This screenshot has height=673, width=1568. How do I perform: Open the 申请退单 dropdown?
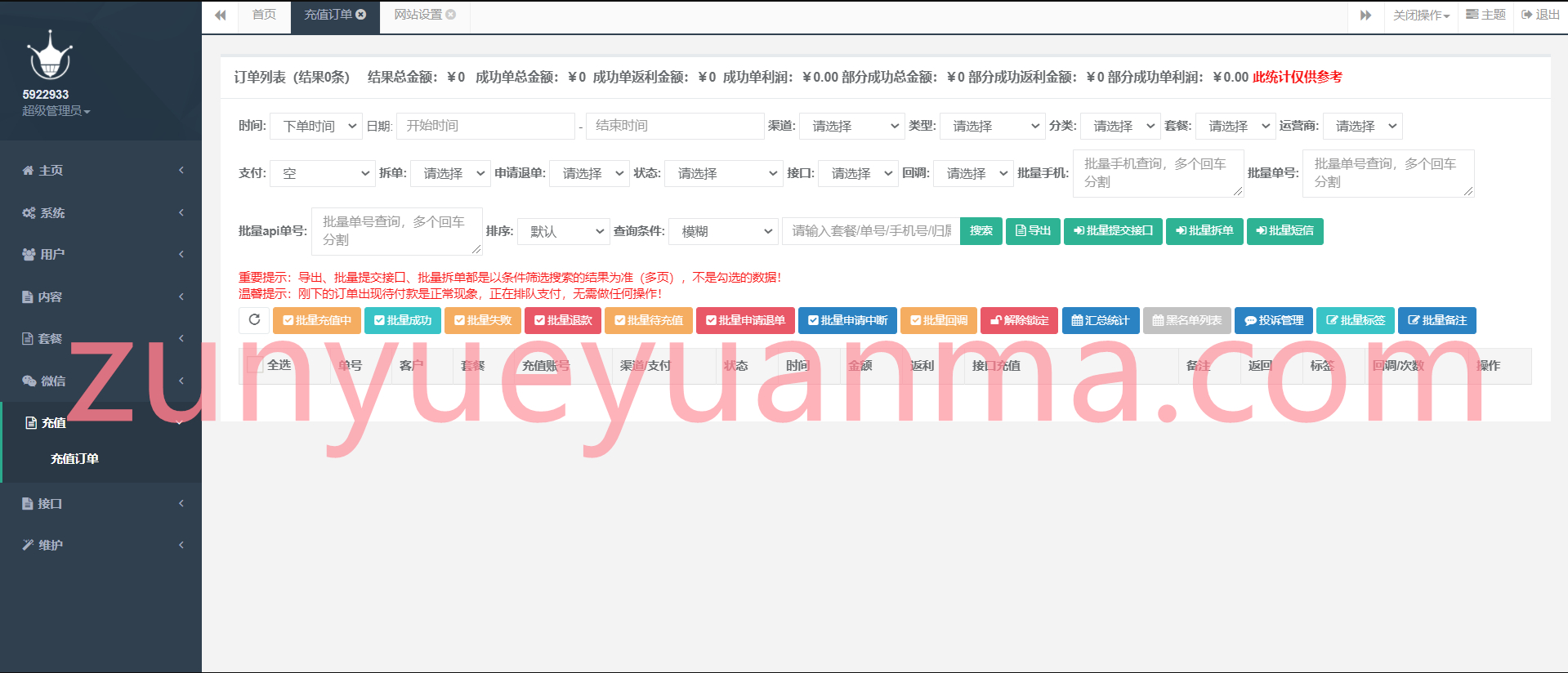[x=590, y=174]
